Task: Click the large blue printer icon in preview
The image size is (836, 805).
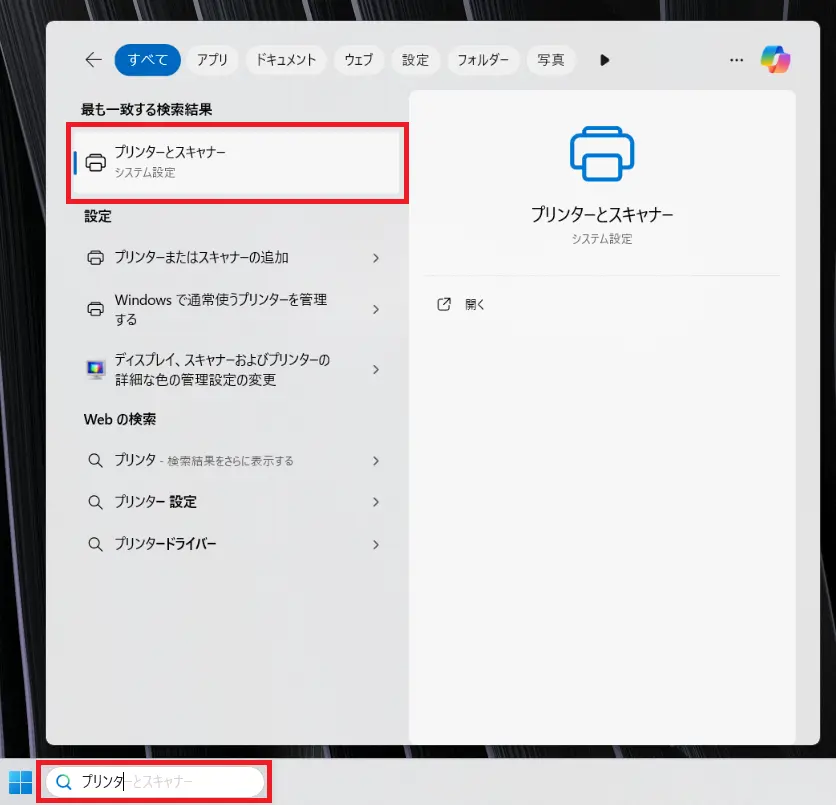Action: click(x=602, y=153)
